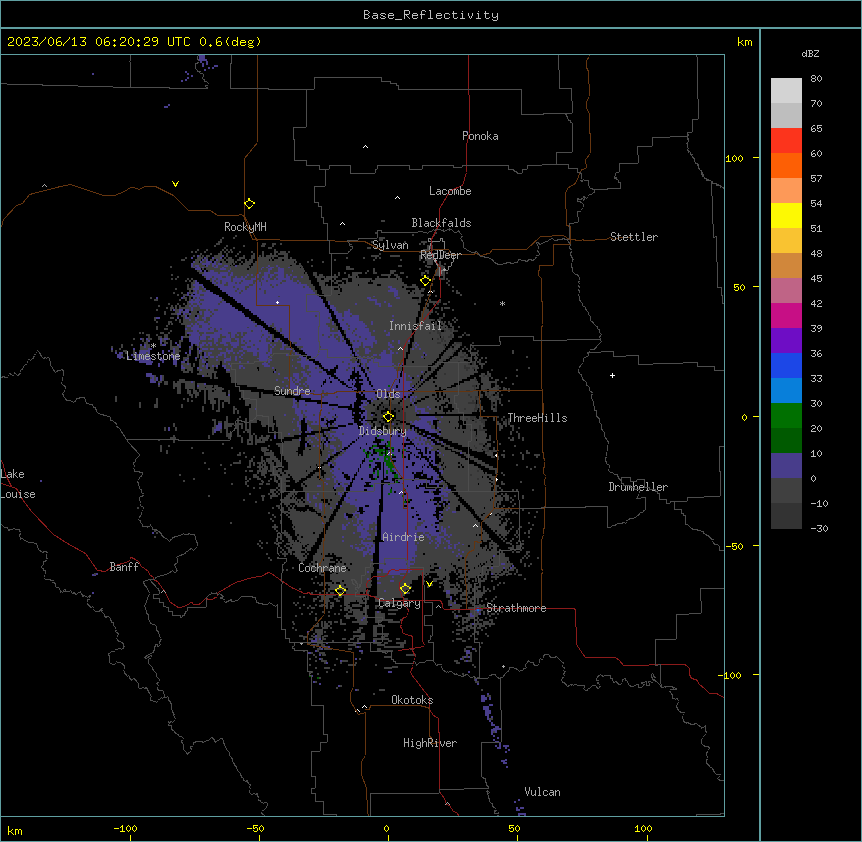Click the RedDeer city label
Screen dimensions: 862x842
pos(440,255)
